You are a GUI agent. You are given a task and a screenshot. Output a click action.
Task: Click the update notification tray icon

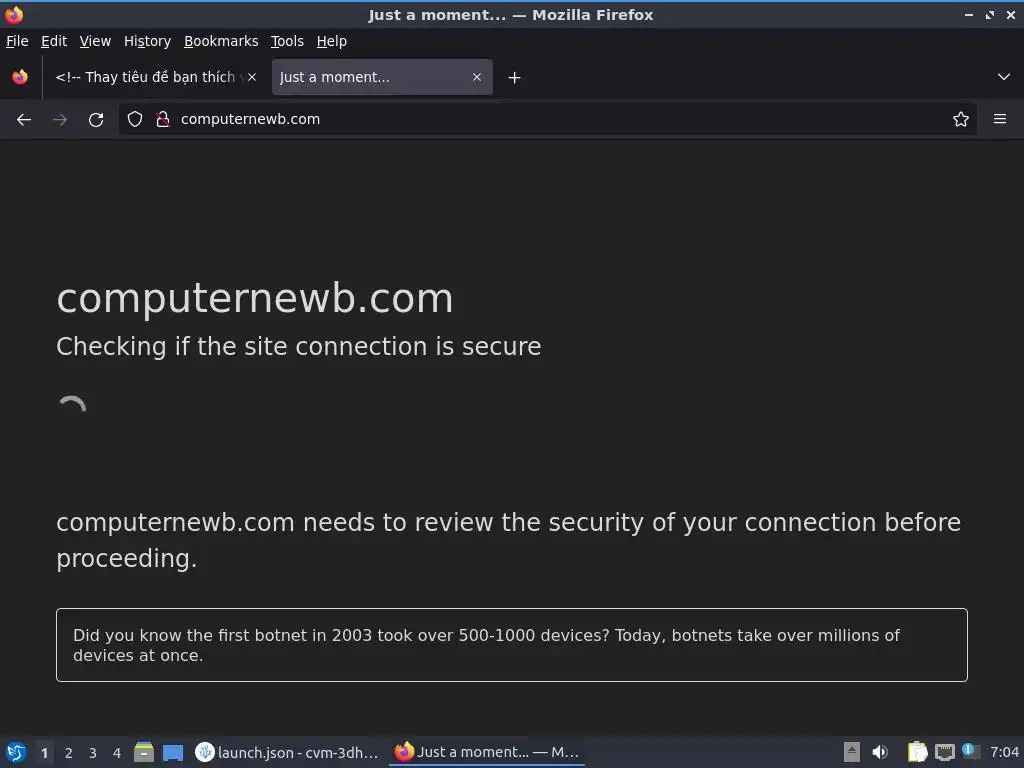pyautogui.click(x=970, y=751)
